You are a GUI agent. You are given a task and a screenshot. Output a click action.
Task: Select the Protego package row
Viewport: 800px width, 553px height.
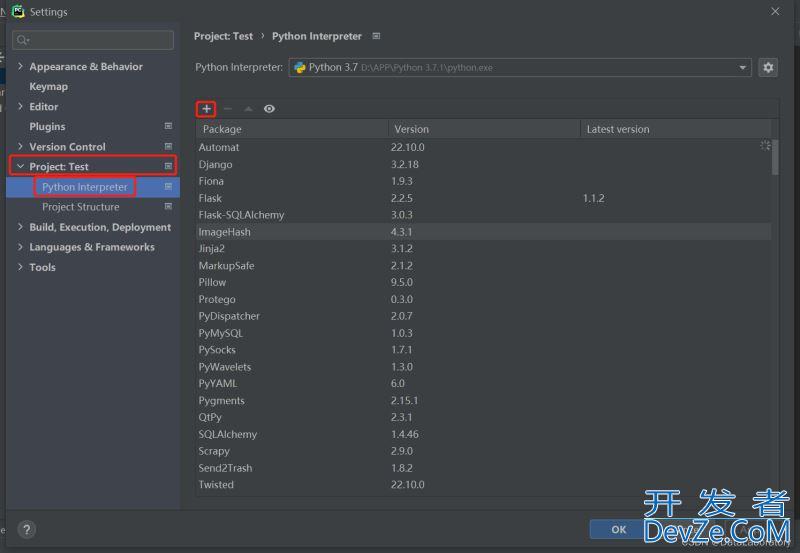484,299
